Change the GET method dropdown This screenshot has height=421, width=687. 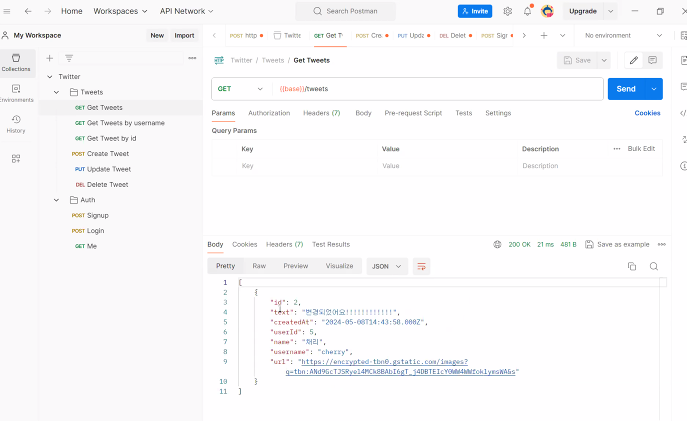240,89
